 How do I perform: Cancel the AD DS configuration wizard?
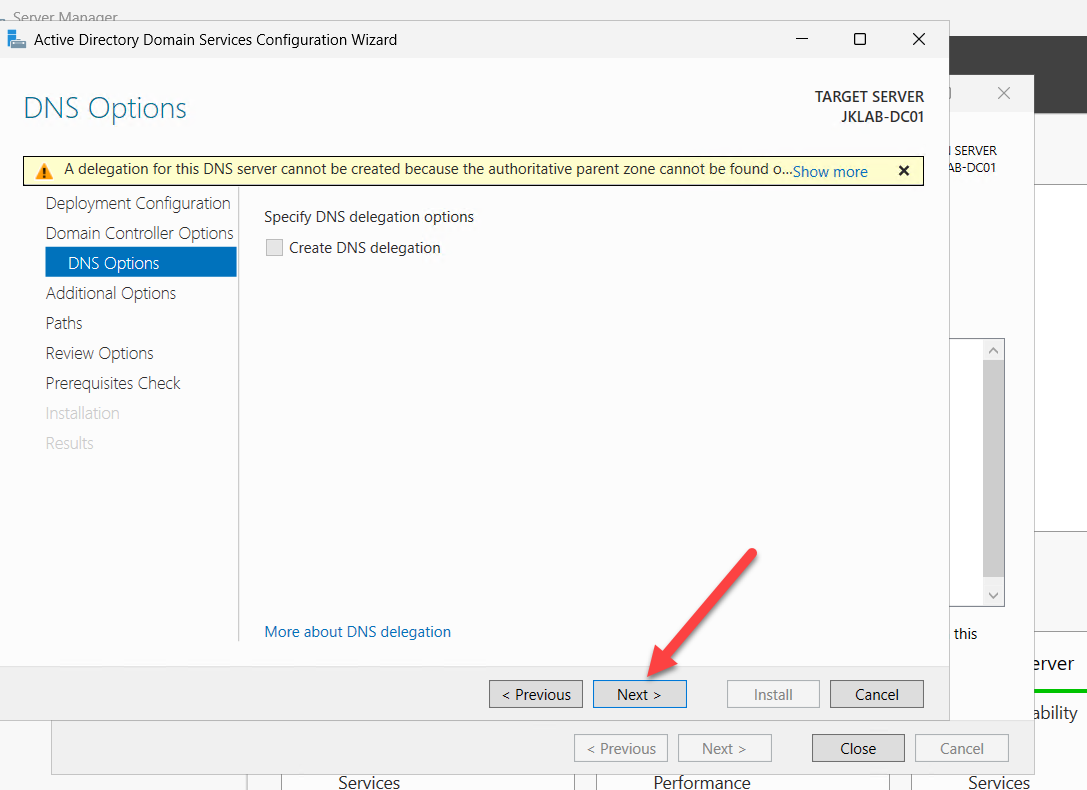[x=876, y=694]
